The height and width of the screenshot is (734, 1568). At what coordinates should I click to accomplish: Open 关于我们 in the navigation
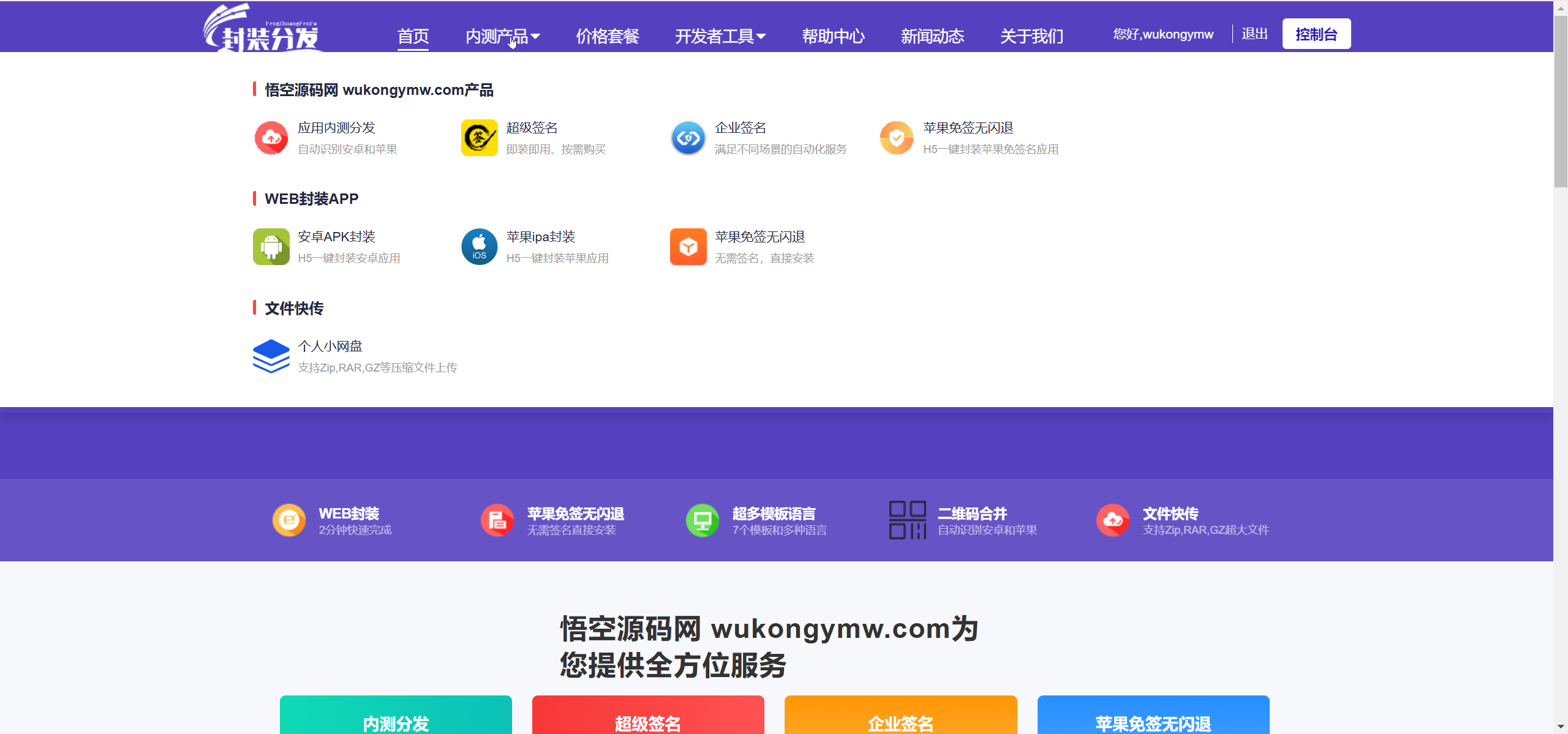tap(1032, 37)
